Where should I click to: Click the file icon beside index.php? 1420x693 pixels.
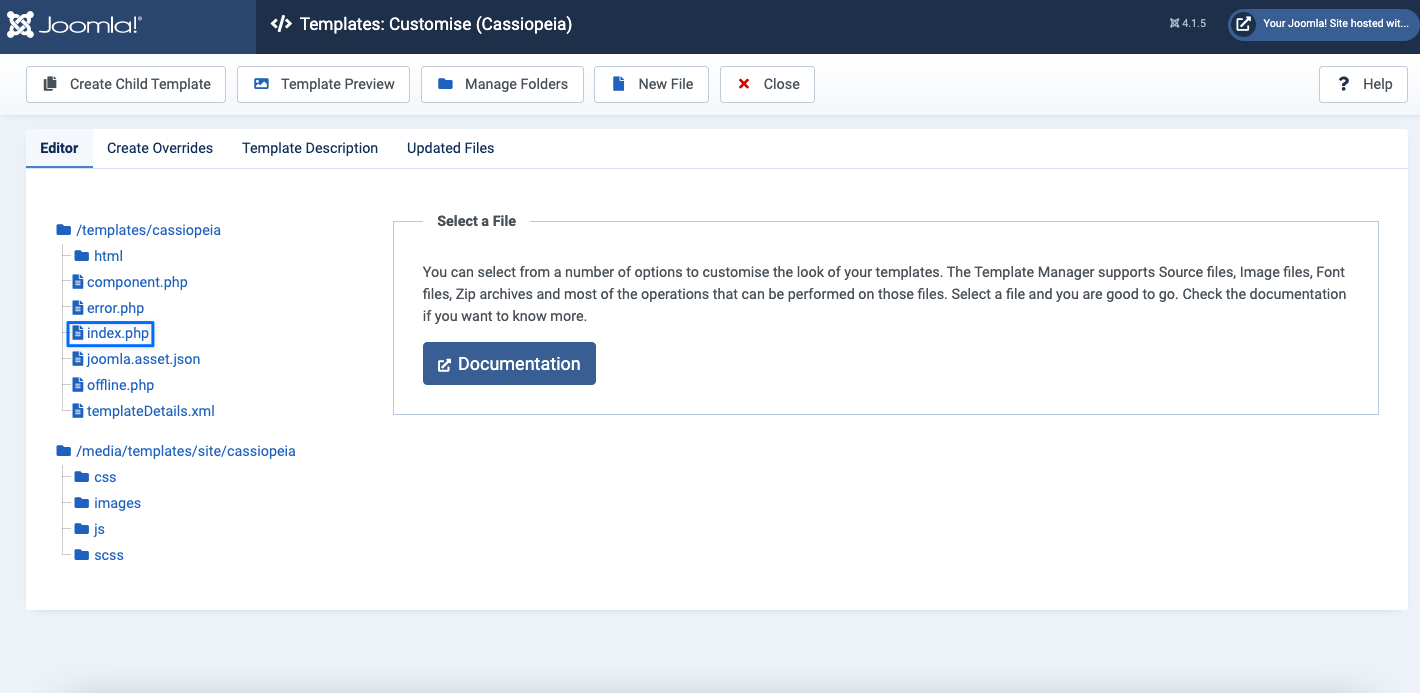78,333
